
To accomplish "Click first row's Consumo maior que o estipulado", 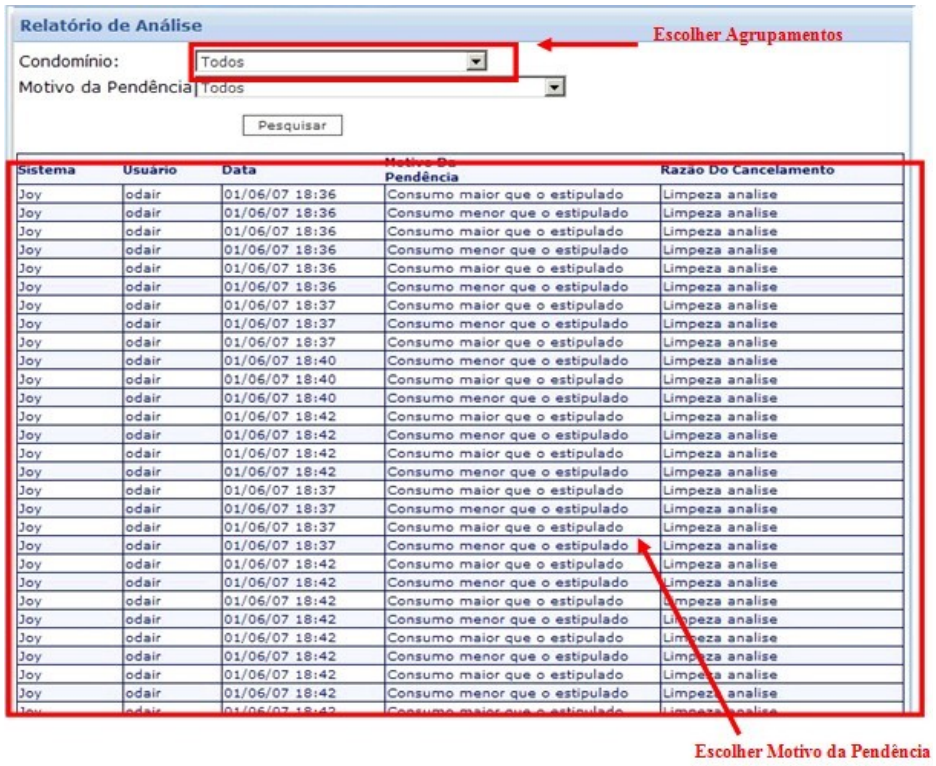I will click(505, 194).
